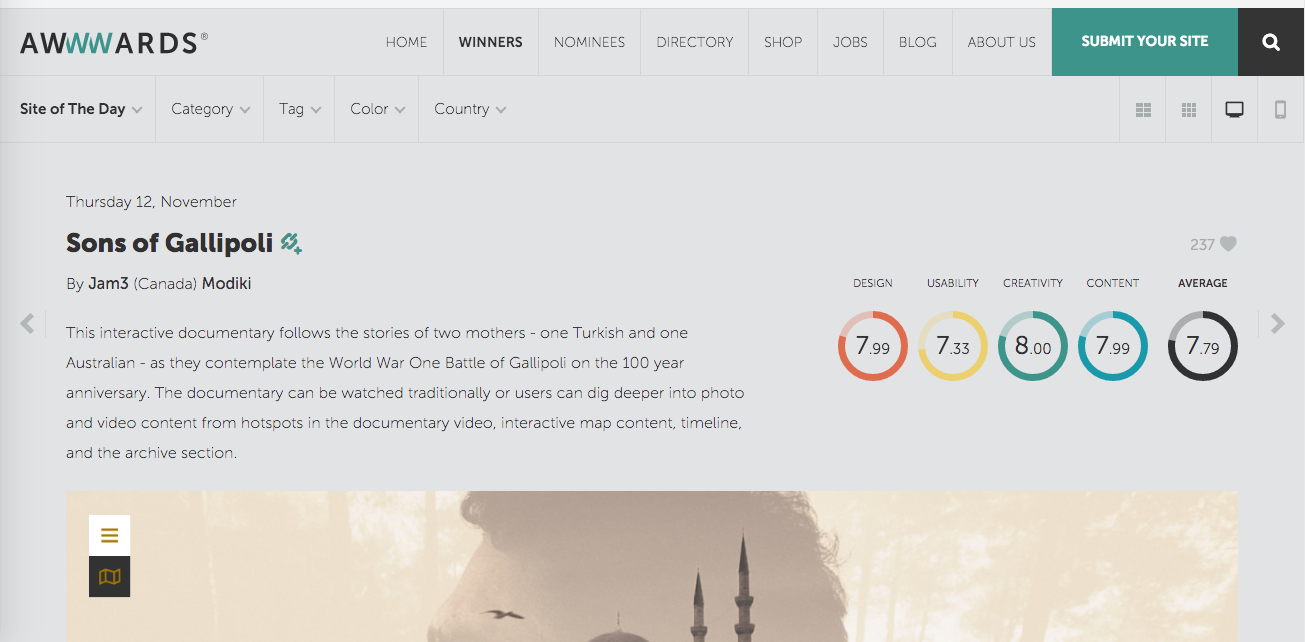Image resolution: width=1305 pixels, height=642 pixels.
Task: Open map icon in site preview
Action: tap(109, 576)
